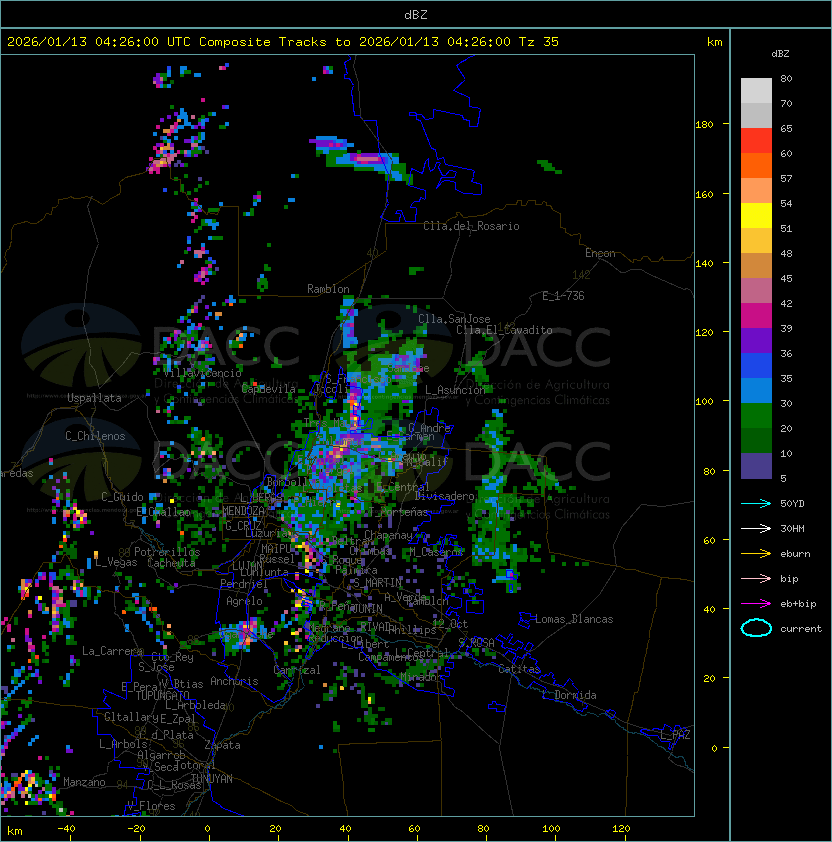The height and width of the screenshot is (842, 832).
Task: Click the '30HM' legend label
Action: pos(792,528)
